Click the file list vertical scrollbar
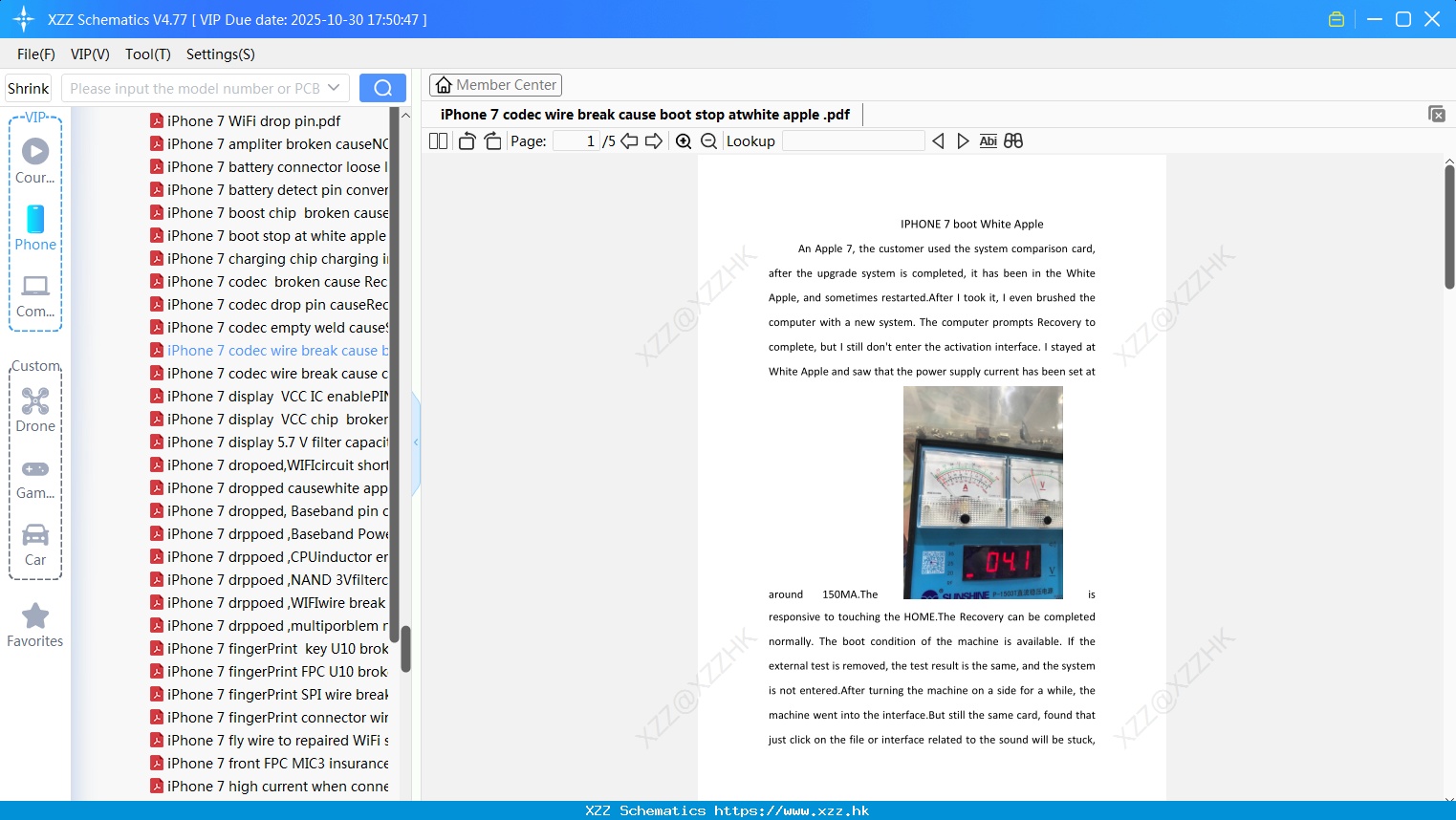This screenshot has width=1456, height=820. pos(405,649)
